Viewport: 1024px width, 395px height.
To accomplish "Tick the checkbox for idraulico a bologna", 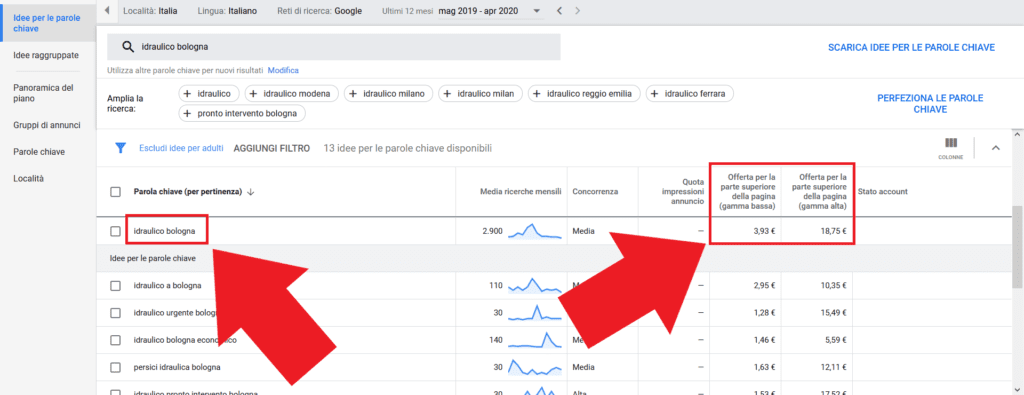I will pyautogui.click(x=116, y=285).
